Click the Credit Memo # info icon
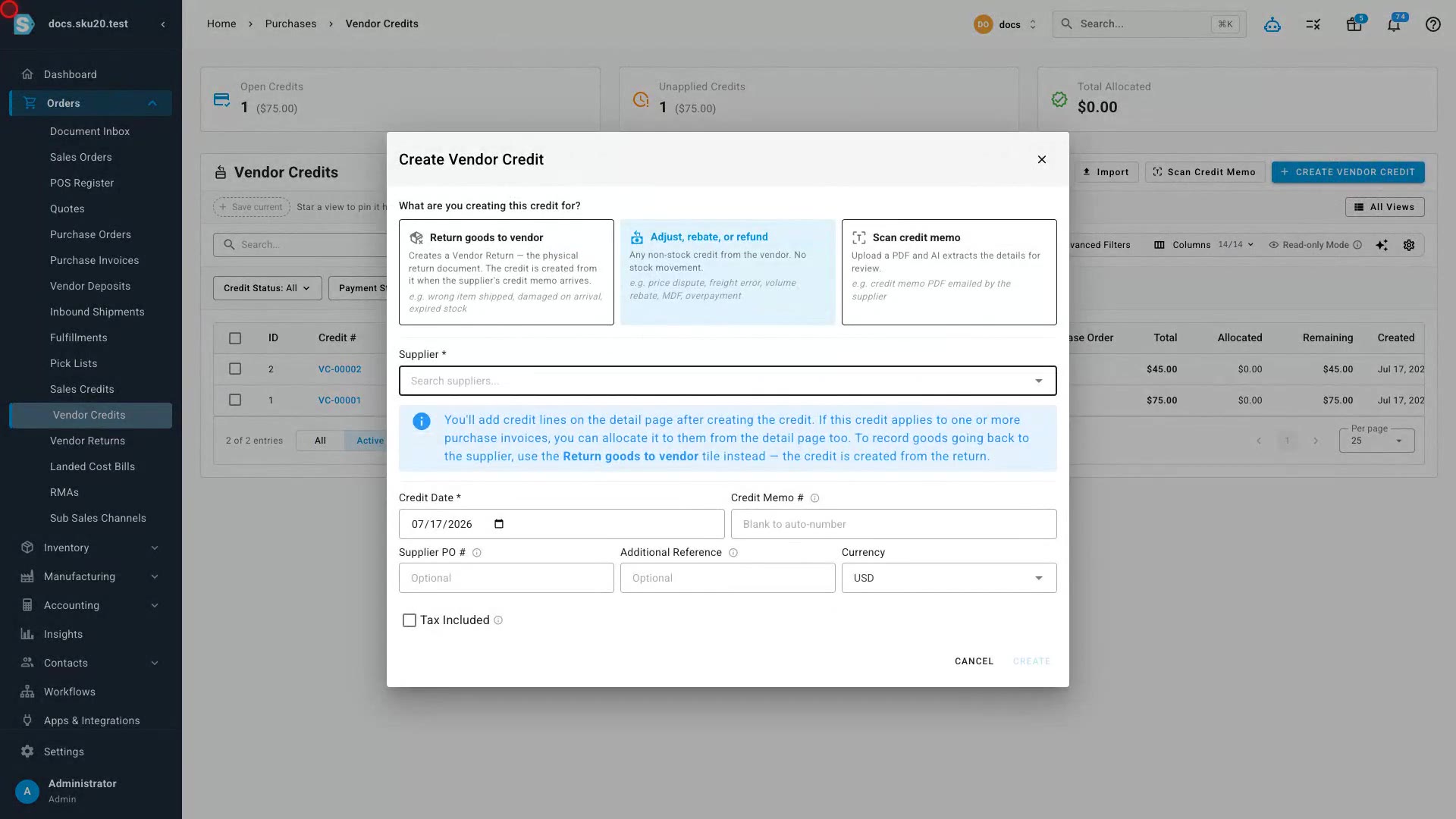 point(814,498)
